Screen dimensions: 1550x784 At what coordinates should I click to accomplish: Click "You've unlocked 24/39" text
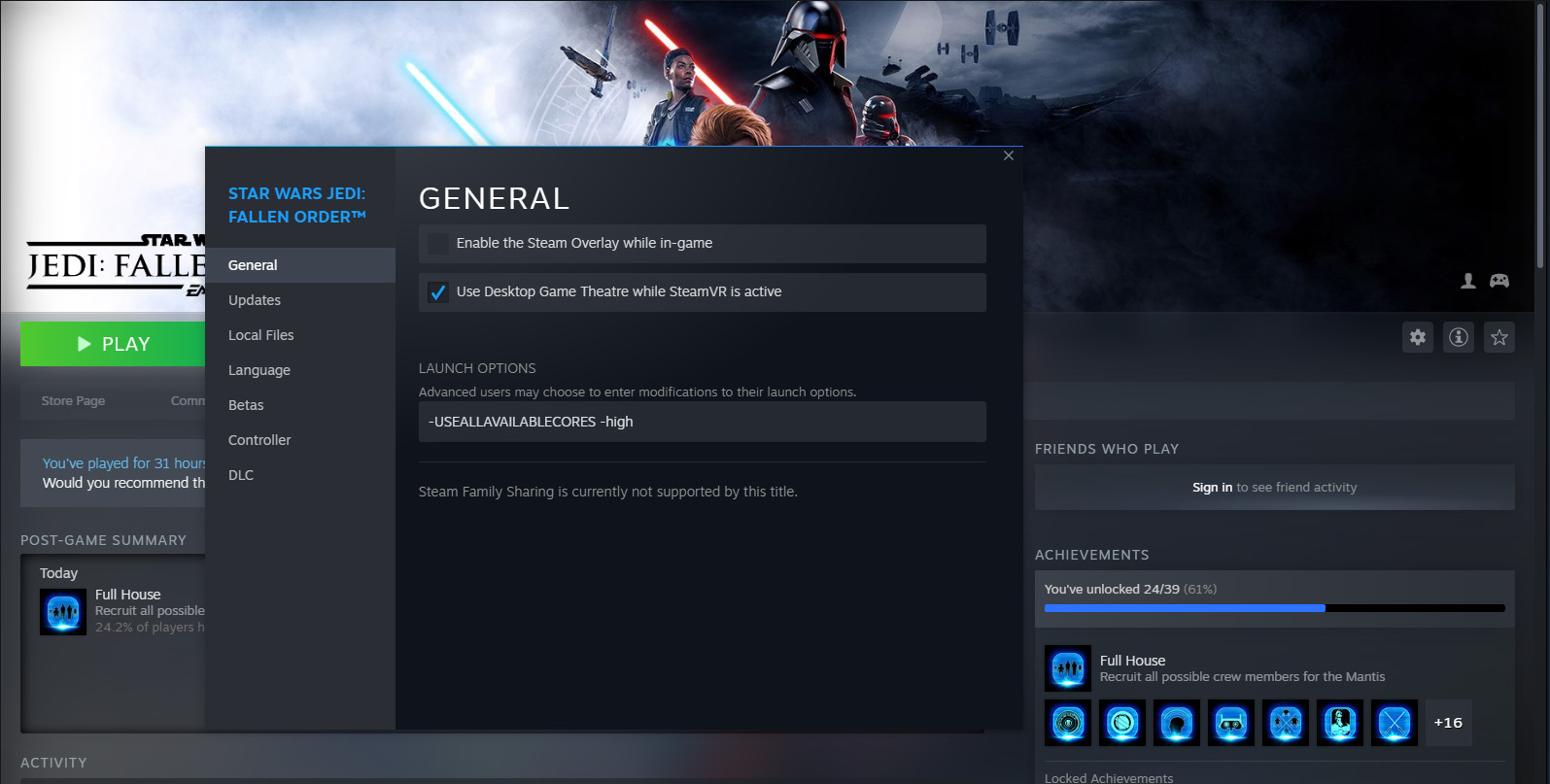point(1112,589)
